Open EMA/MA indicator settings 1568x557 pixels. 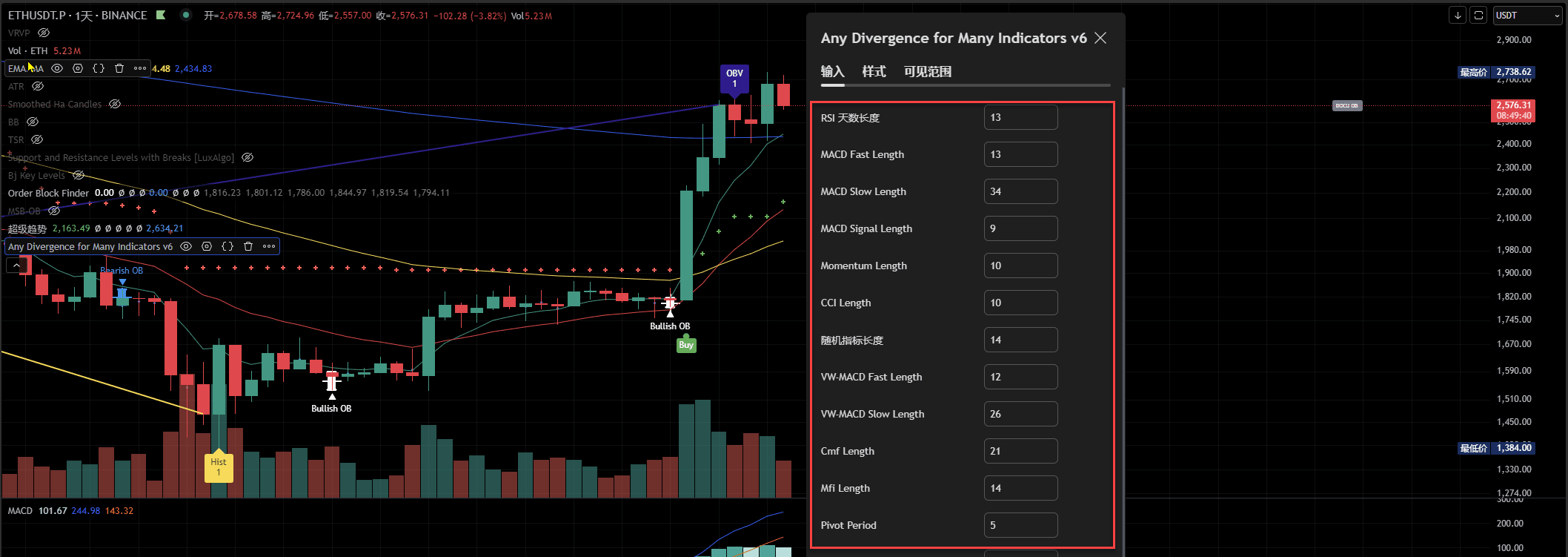[x=78, y=68]
